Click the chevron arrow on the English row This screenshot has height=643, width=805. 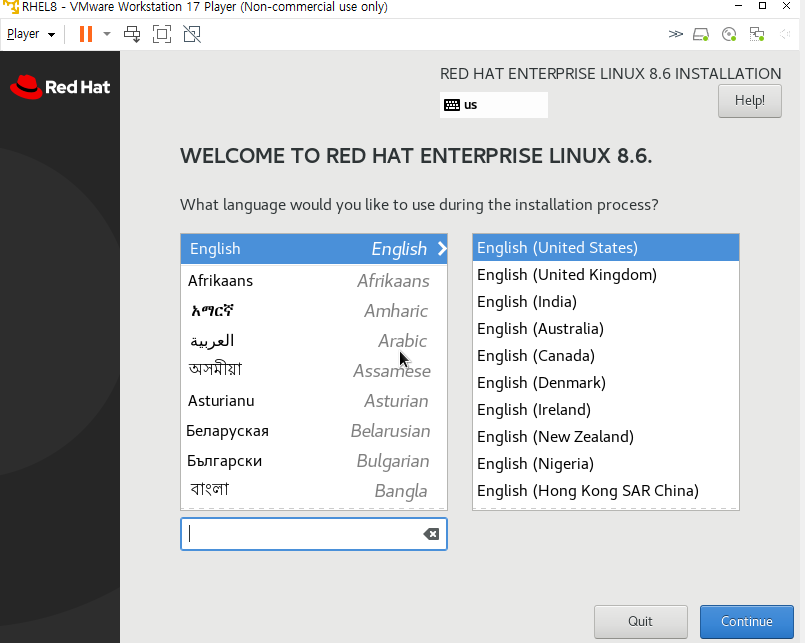coord(442,249)
